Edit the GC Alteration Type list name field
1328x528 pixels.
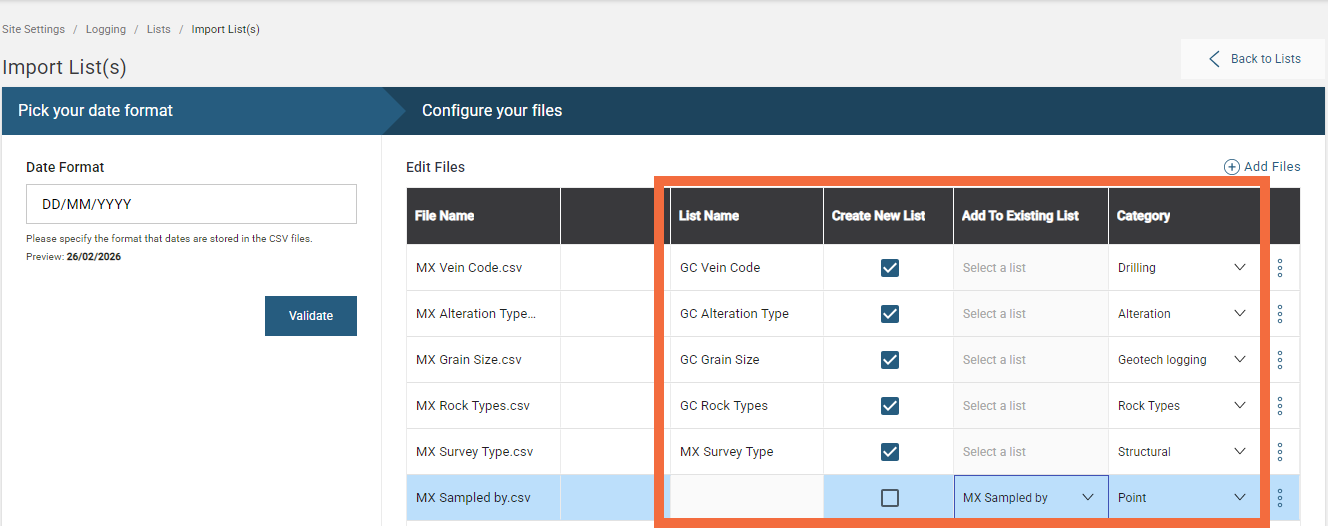745,314
